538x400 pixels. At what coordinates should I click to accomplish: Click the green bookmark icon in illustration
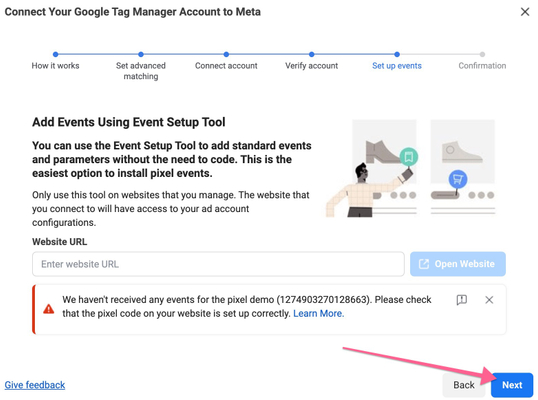point(409,157)
